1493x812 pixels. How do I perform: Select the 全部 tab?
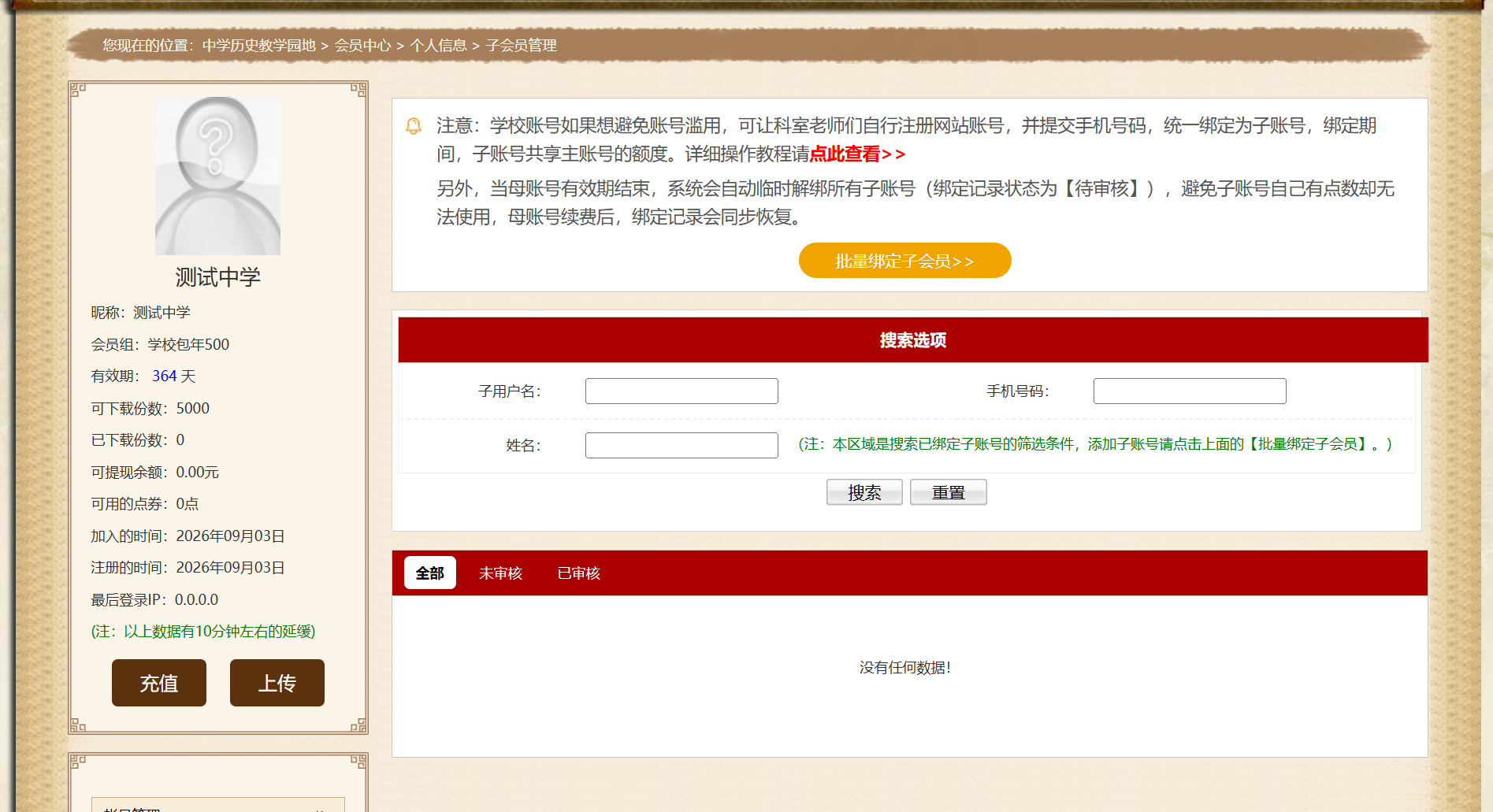click(430, 573)
